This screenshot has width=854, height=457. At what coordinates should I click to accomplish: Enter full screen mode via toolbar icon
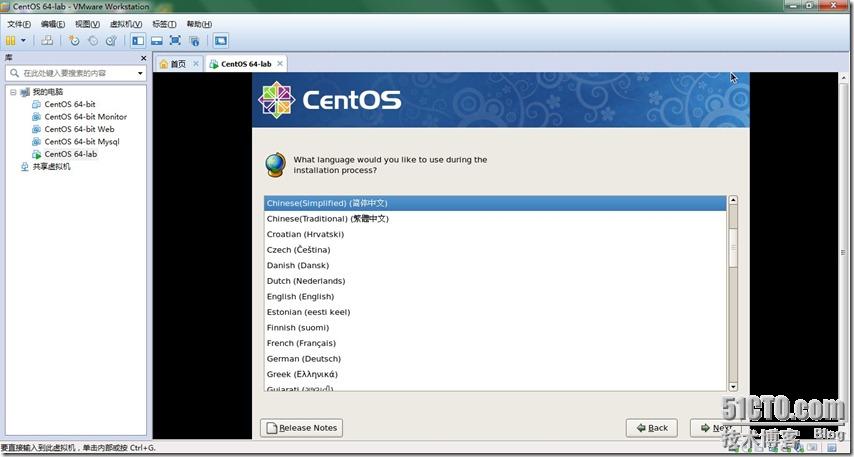(175, 40)
